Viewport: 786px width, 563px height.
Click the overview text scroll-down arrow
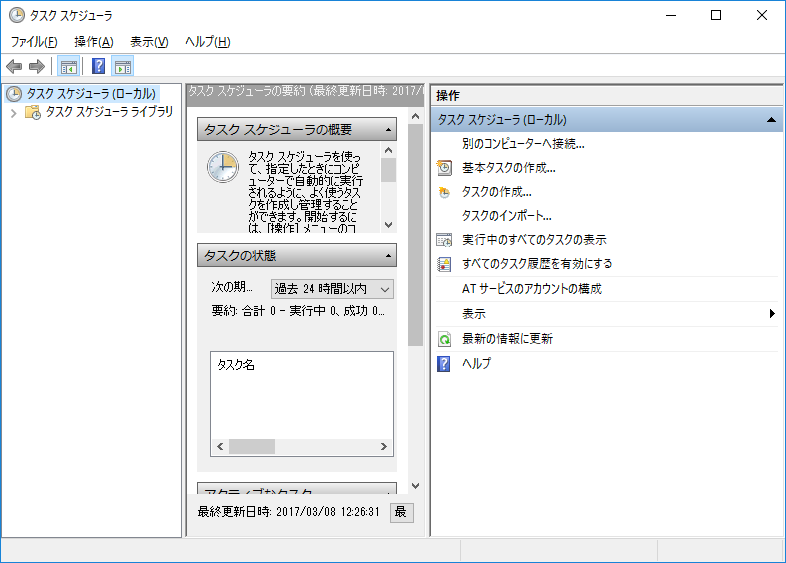[388, 225]
